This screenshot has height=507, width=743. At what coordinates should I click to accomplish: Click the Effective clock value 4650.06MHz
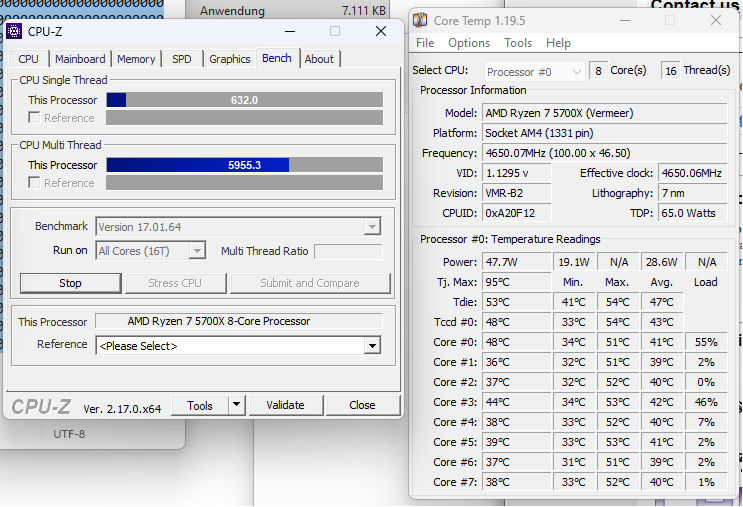point(692,173)
